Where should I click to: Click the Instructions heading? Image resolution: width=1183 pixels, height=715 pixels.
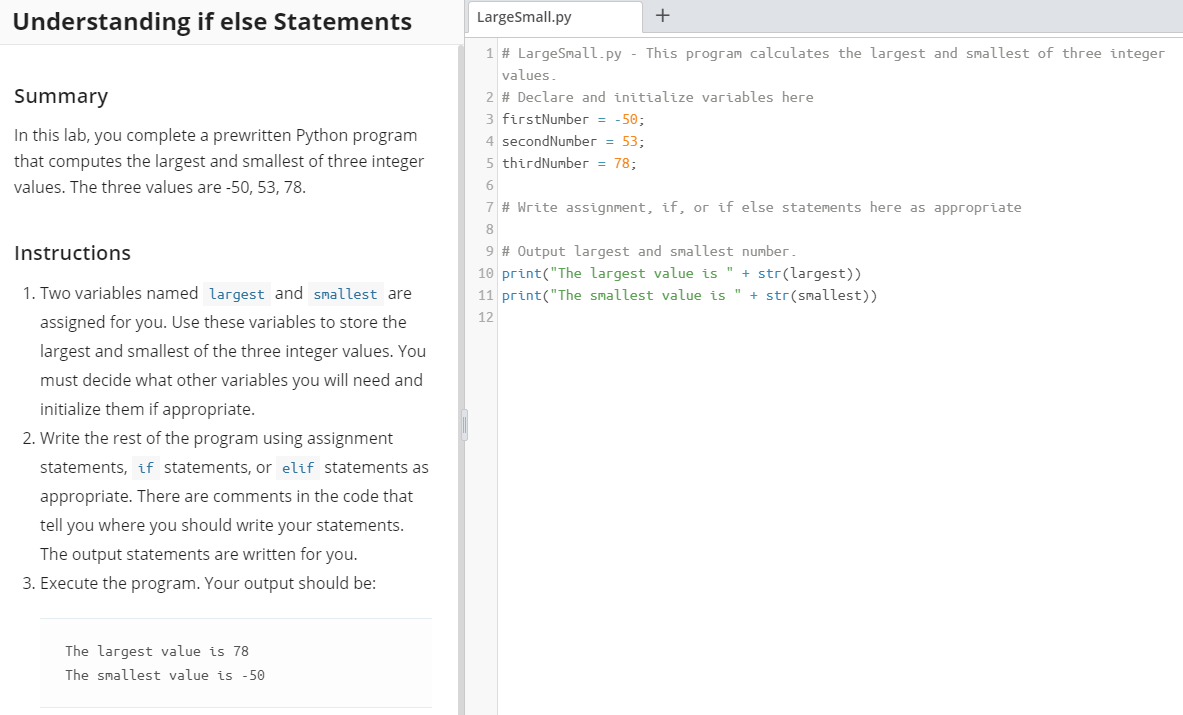[x=72, y=252]
